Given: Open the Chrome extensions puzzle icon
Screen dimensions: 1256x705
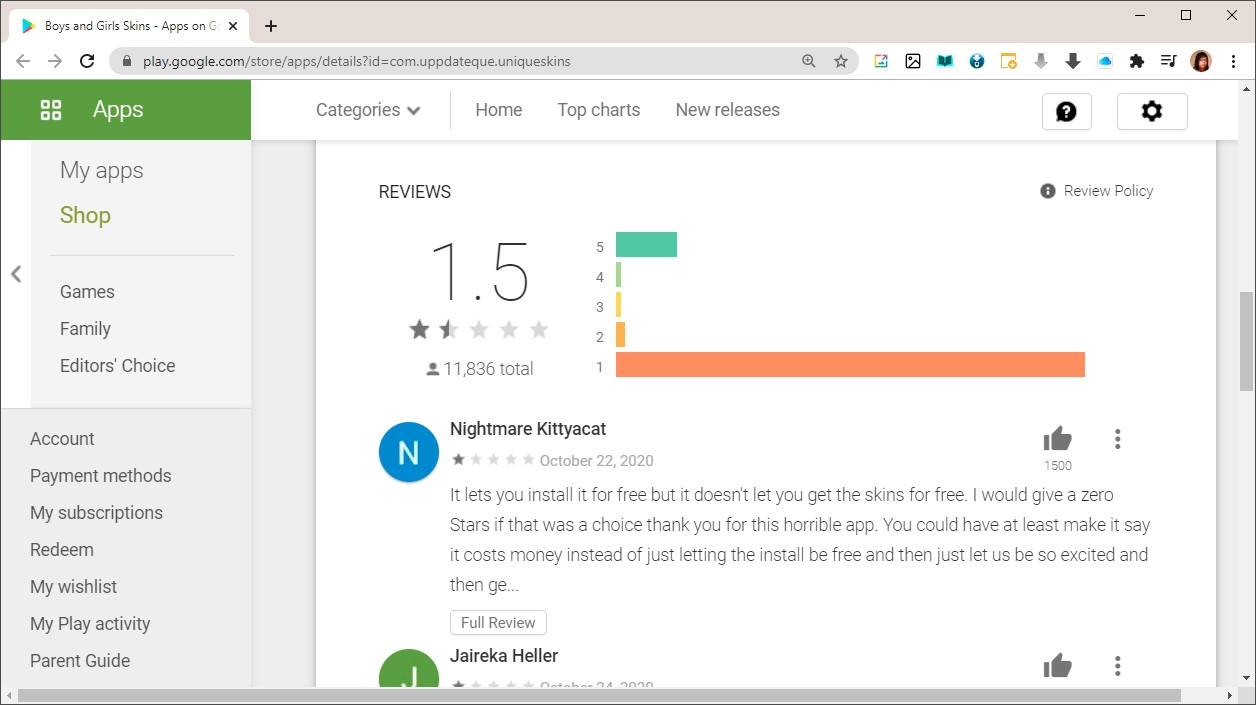Looking at the screenshot, I should point(1137,61).
